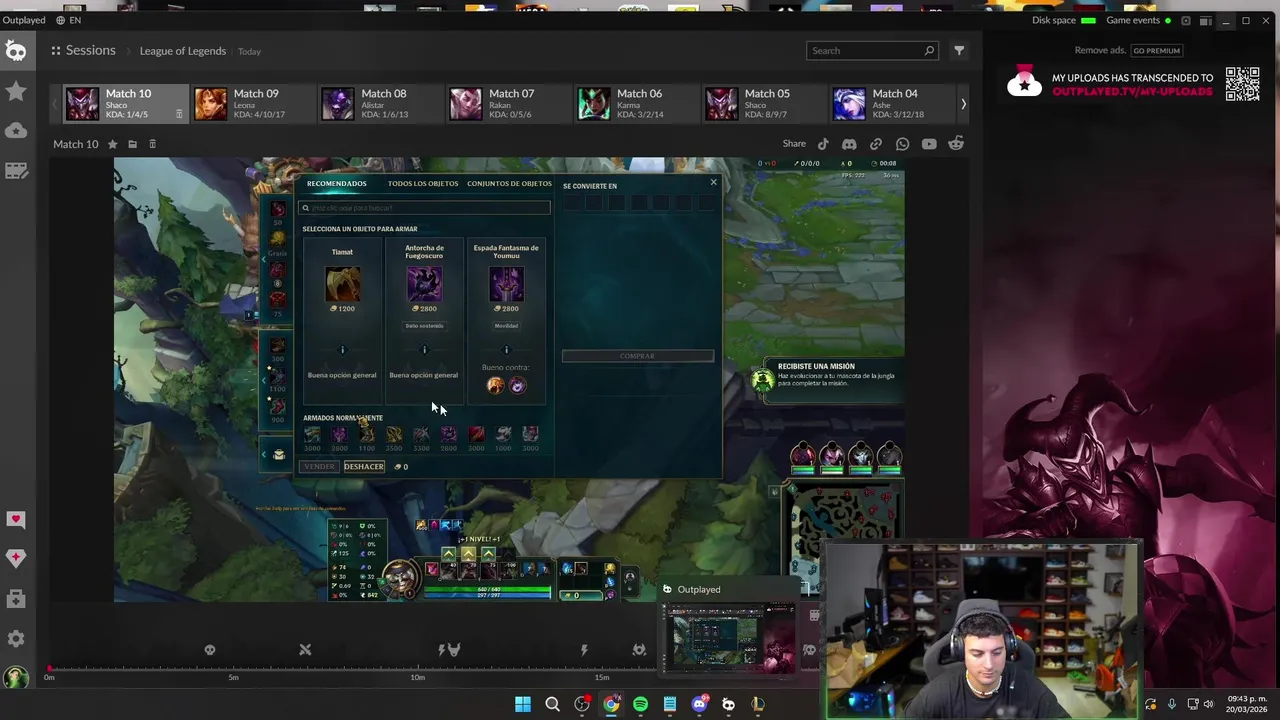Open the favorites star in sidebar
The width and height of the screenshot is (1280, 720).
[x=16, y=91]
